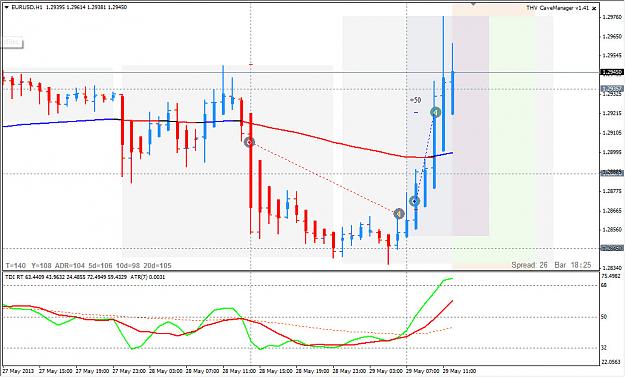Click the 20d=105 statistic text

point(156,265)
